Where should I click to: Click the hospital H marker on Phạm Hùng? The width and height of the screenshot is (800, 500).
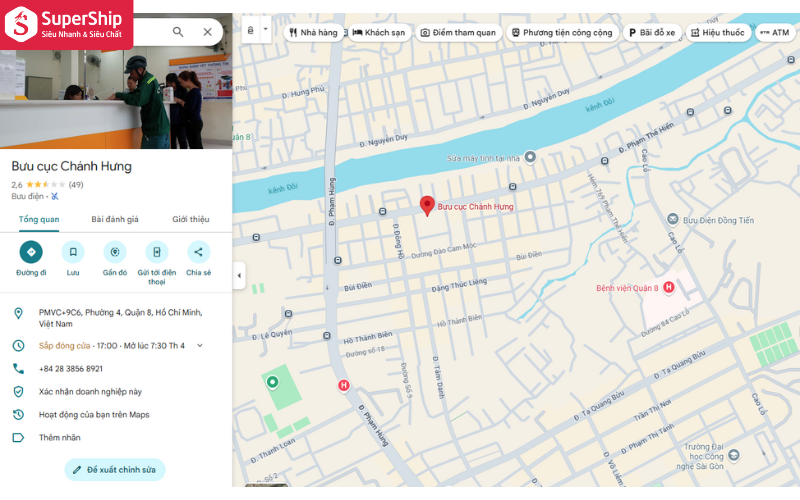point(344,385)
